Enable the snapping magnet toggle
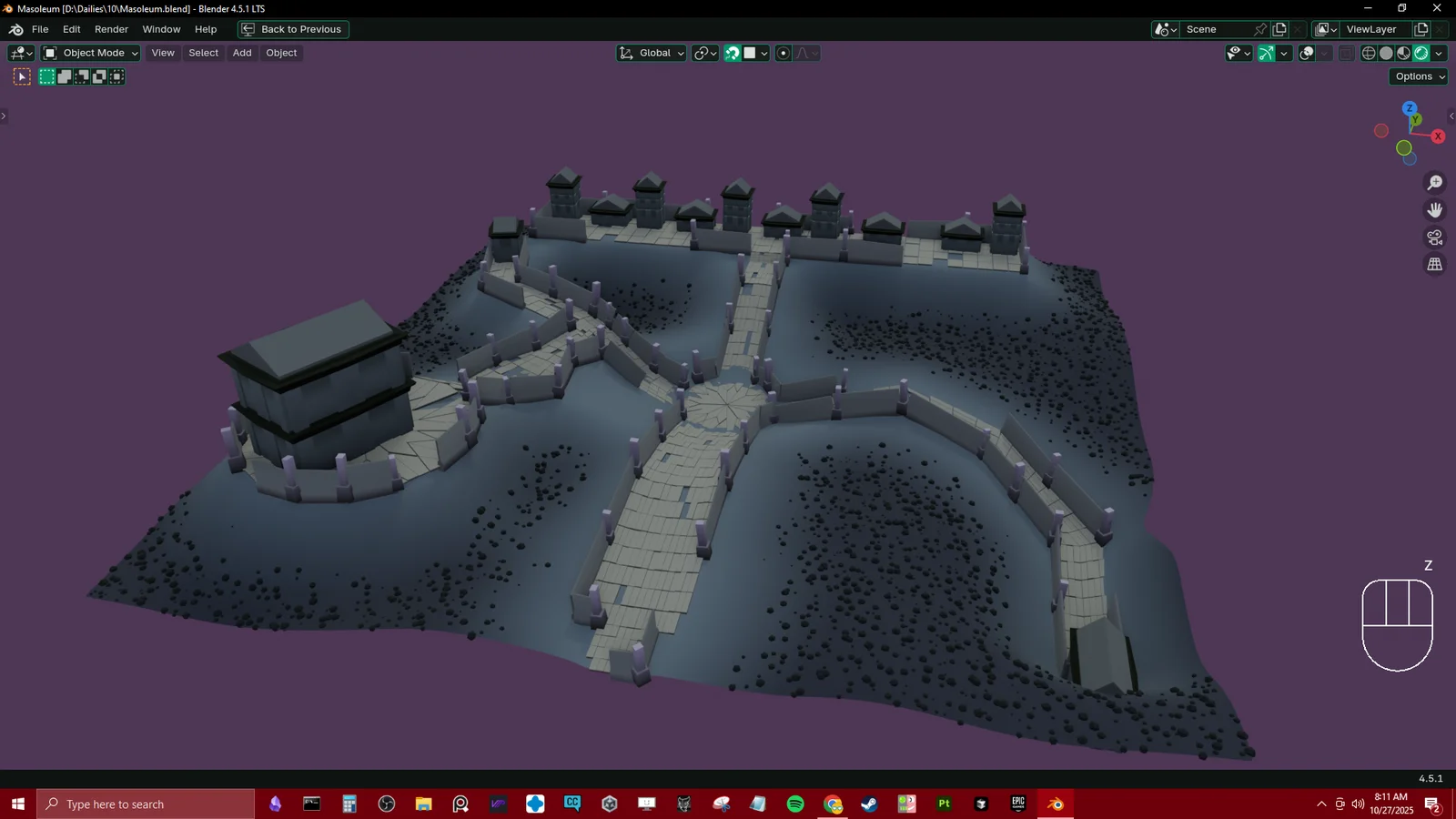The width and height of the screenshot is (1456, 819). 733,53
